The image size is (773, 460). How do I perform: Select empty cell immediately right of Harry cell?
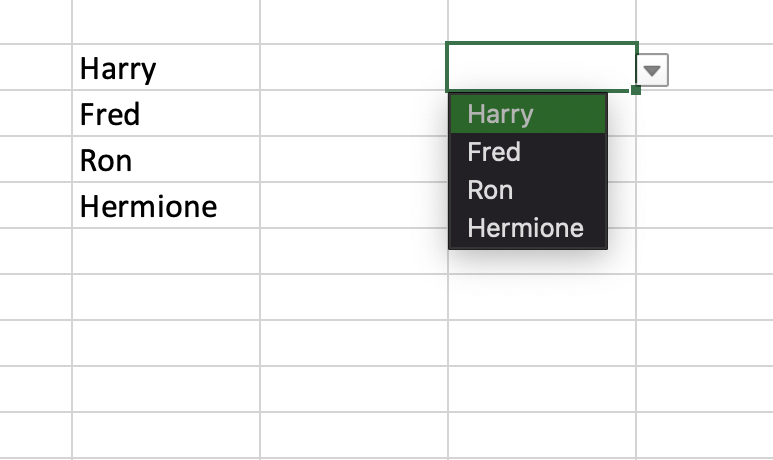(x=353, y=68)
